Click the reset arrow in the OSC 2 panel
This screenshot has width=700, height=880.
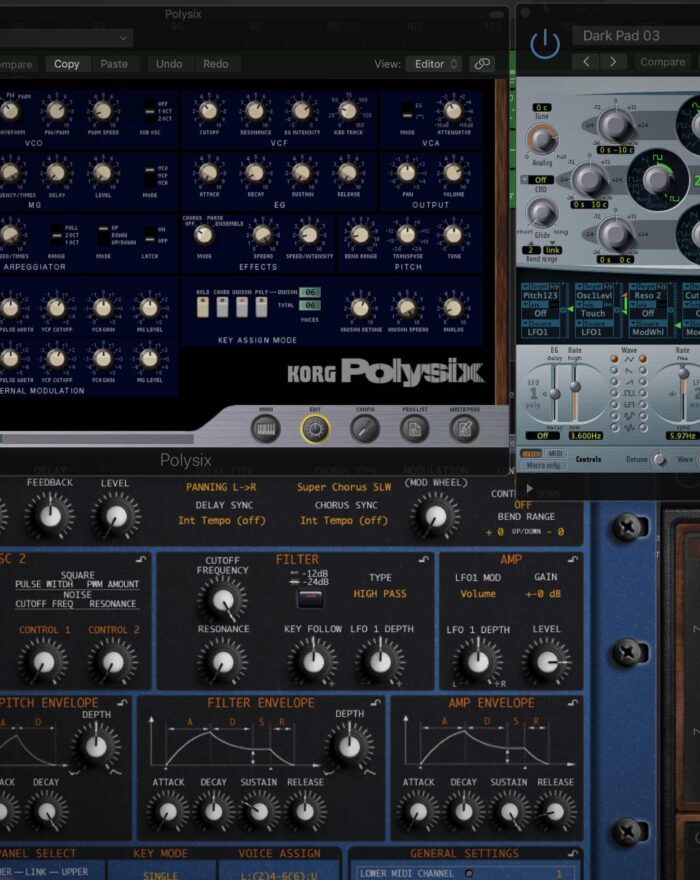[x=141, y=559]
